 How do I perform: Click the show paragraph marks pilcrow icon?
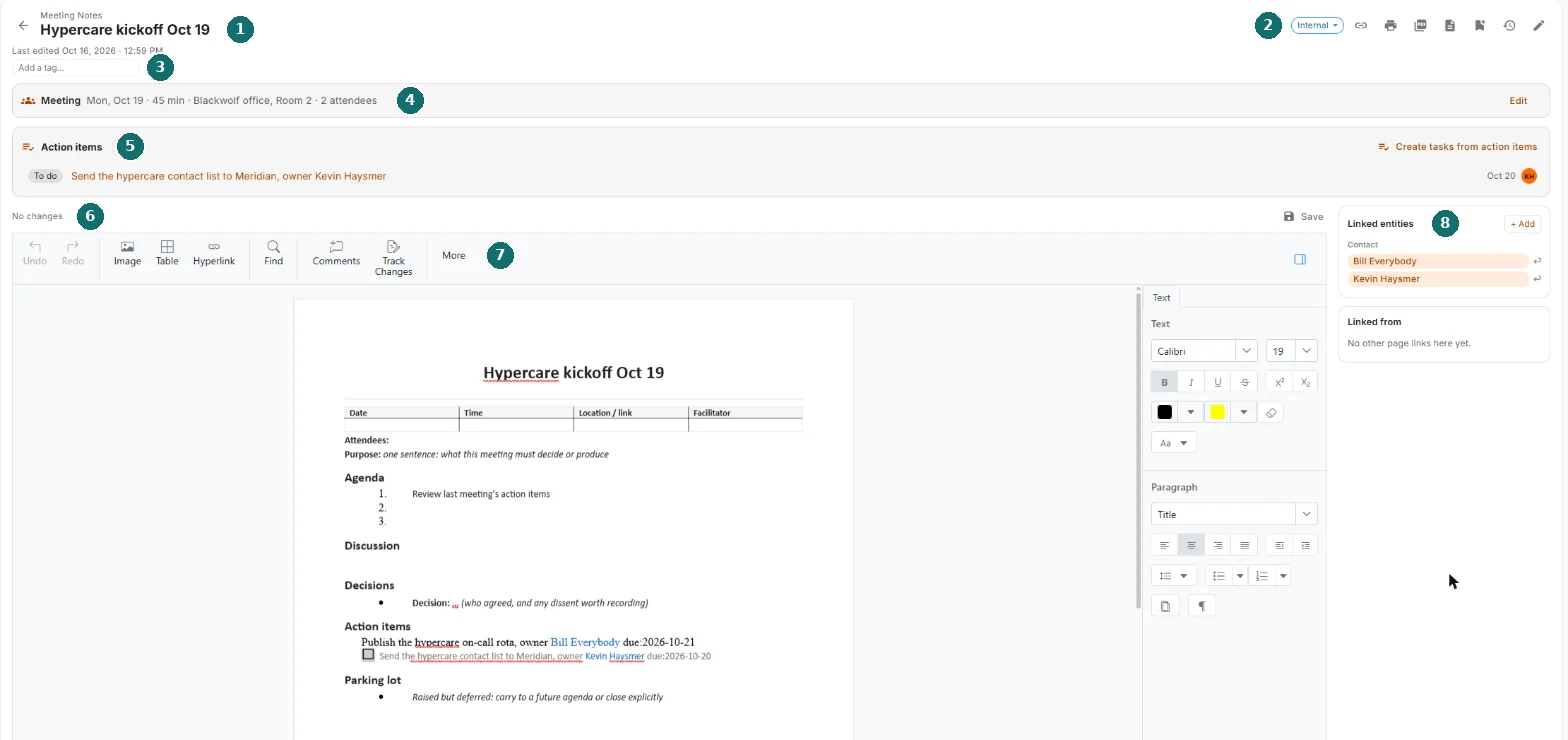1202,606
